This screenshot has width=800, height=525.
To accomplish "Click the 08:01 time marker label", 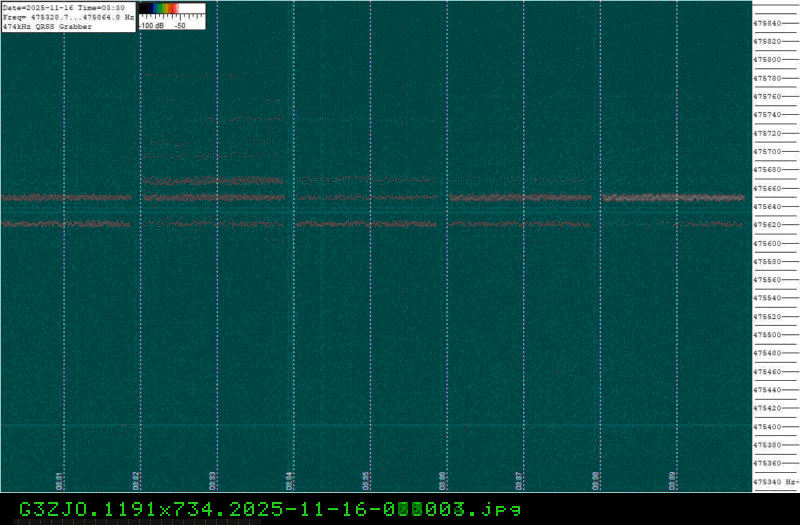I will tap(59, 480).
